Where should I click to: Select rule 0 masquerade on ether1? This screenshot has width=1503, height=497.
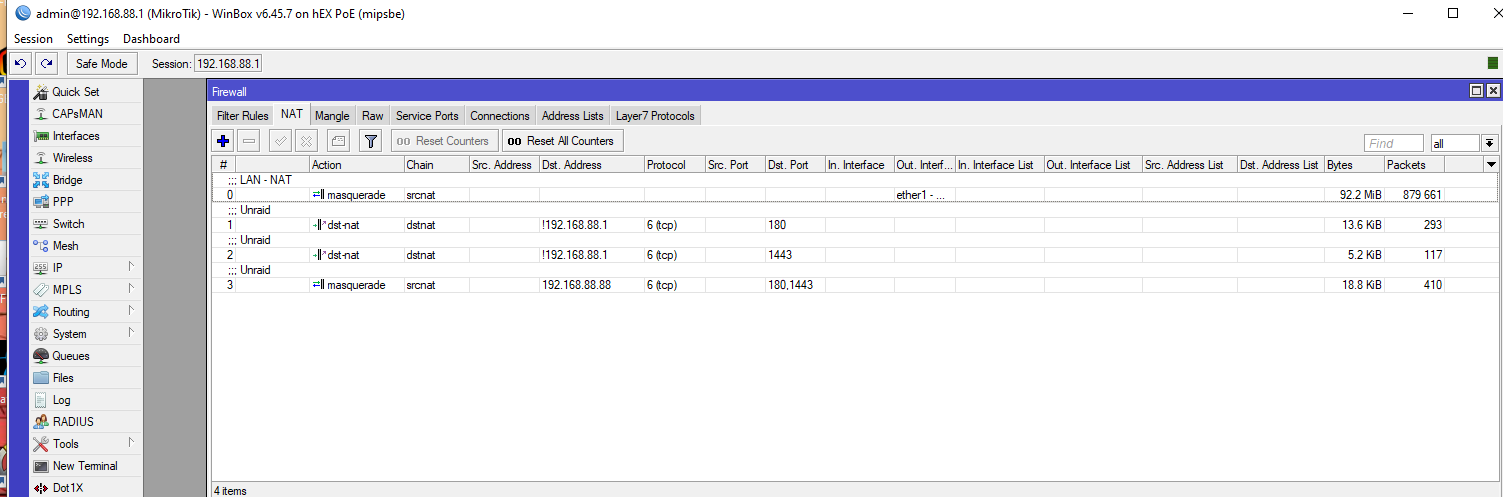(855, 195)
